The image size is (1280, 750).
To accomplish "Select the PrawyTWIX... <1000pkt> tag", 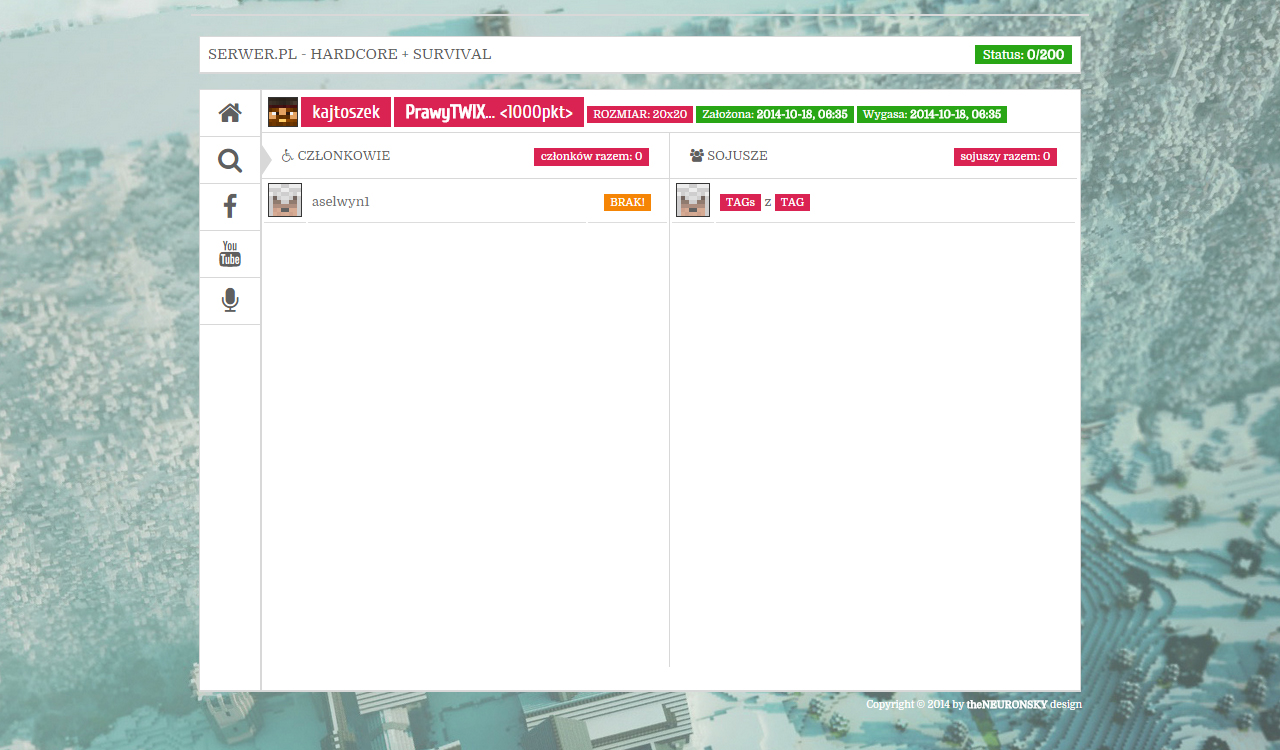I will click(x=489, y=112).
